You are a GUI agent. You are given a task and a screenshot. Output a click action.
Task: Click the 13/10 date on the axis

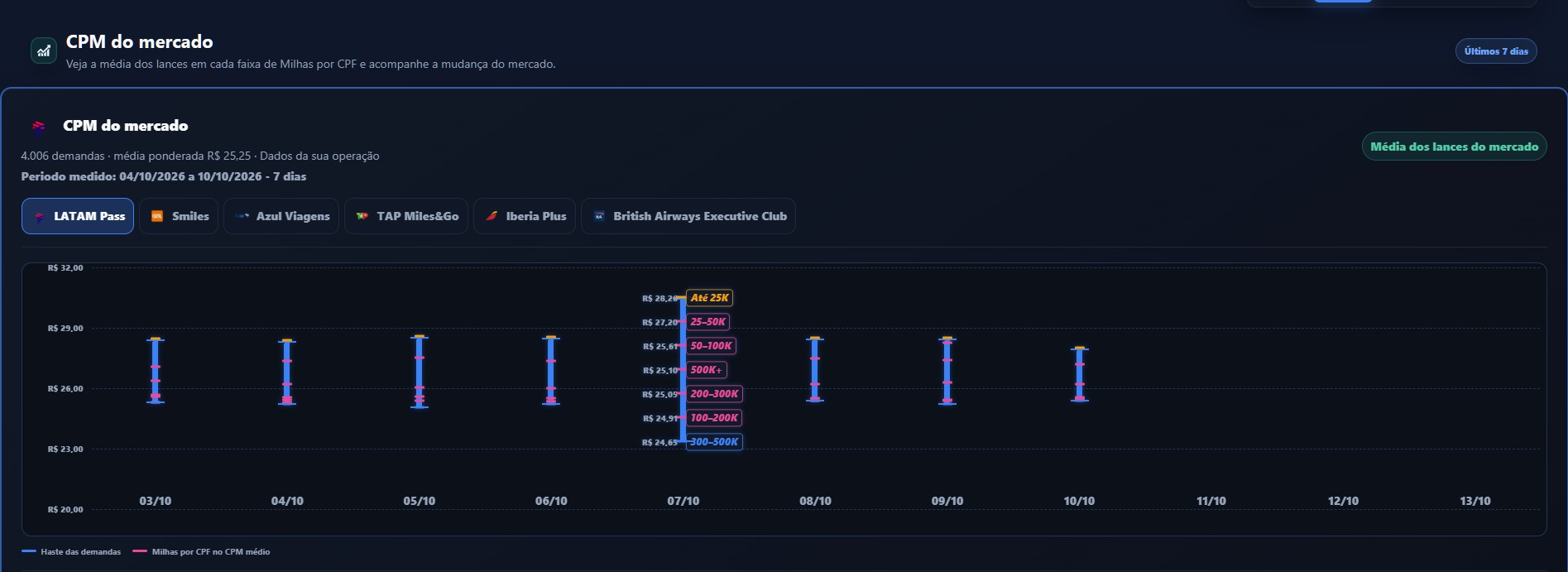1475,501
